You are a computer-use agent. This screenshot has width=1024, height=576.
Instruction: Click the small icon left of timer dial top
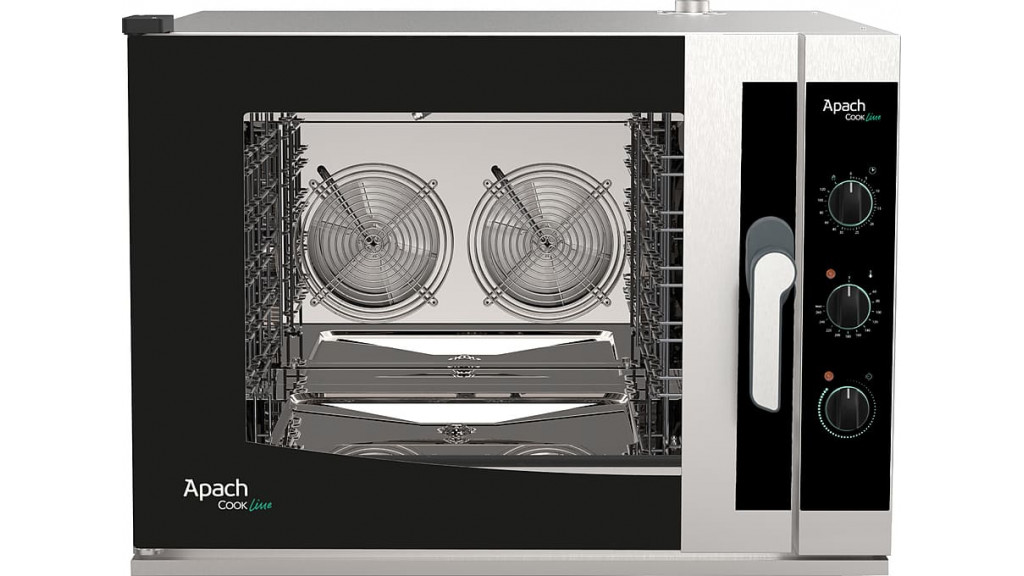click(833, 176)
